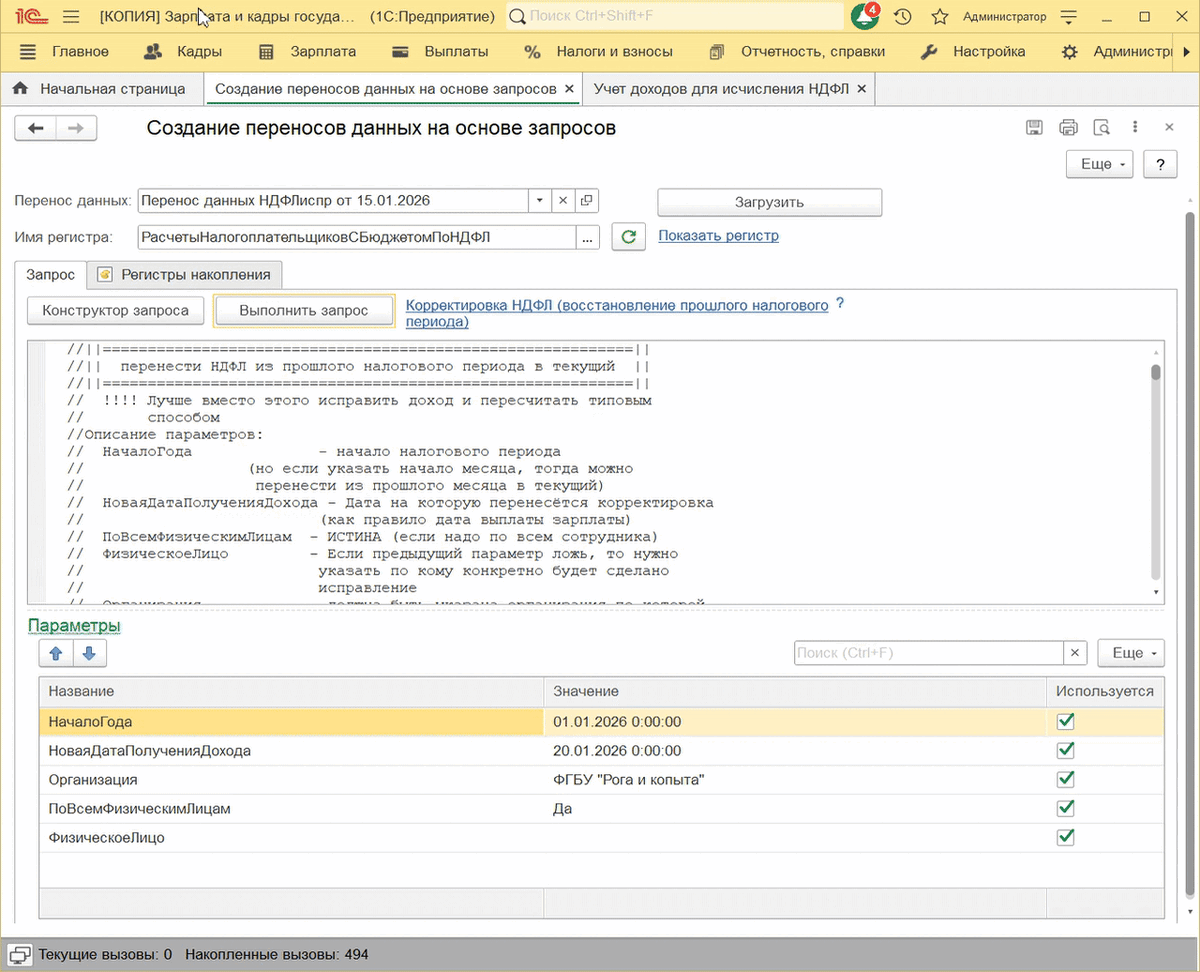The width and height of the screenshot is (1200, 972).
Task: Open help with the ? button
Action: click(1160, 164)
